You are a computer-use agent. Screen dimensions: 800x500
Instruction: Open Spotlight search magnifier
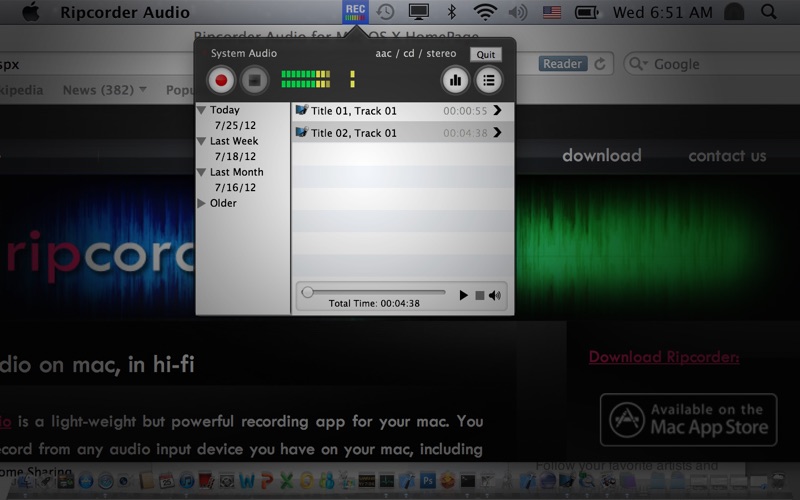click(x=768, y=11)
